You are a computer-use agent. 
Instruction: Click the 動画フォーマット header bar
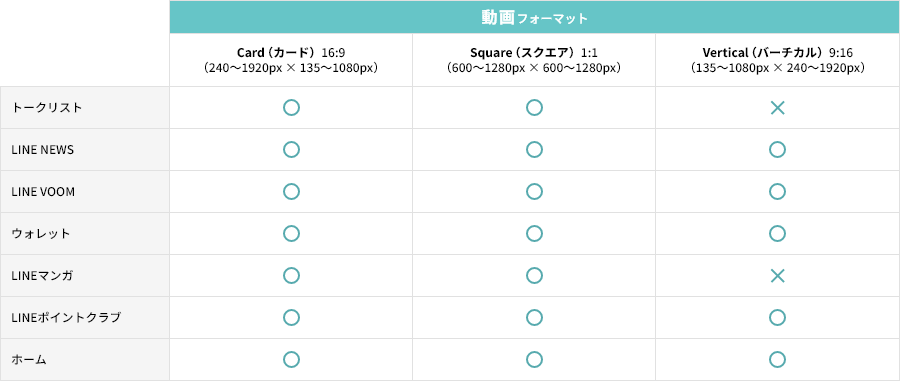[534, 17]
